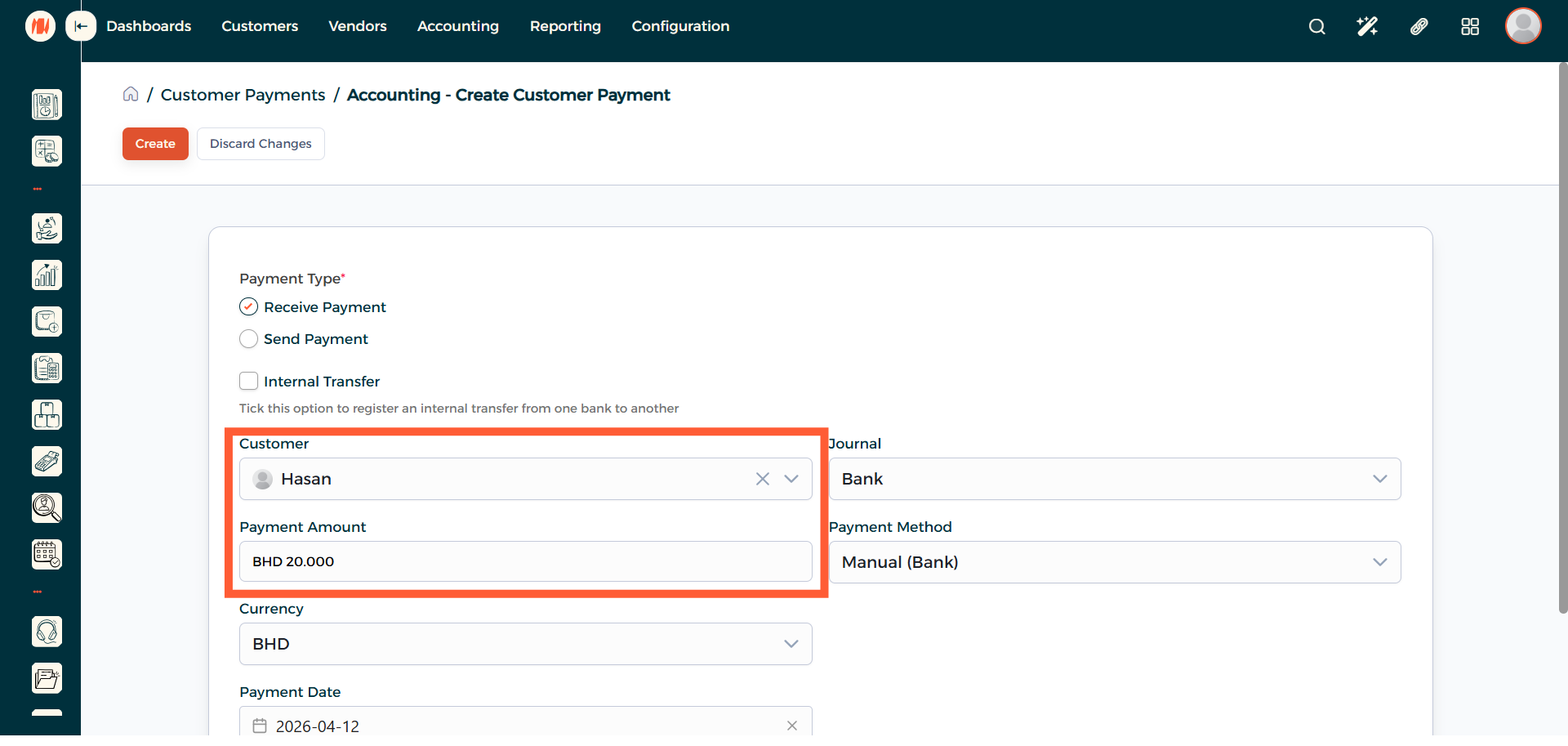Expand the Journal dropdown showing Bank

tap(1114, 479)
